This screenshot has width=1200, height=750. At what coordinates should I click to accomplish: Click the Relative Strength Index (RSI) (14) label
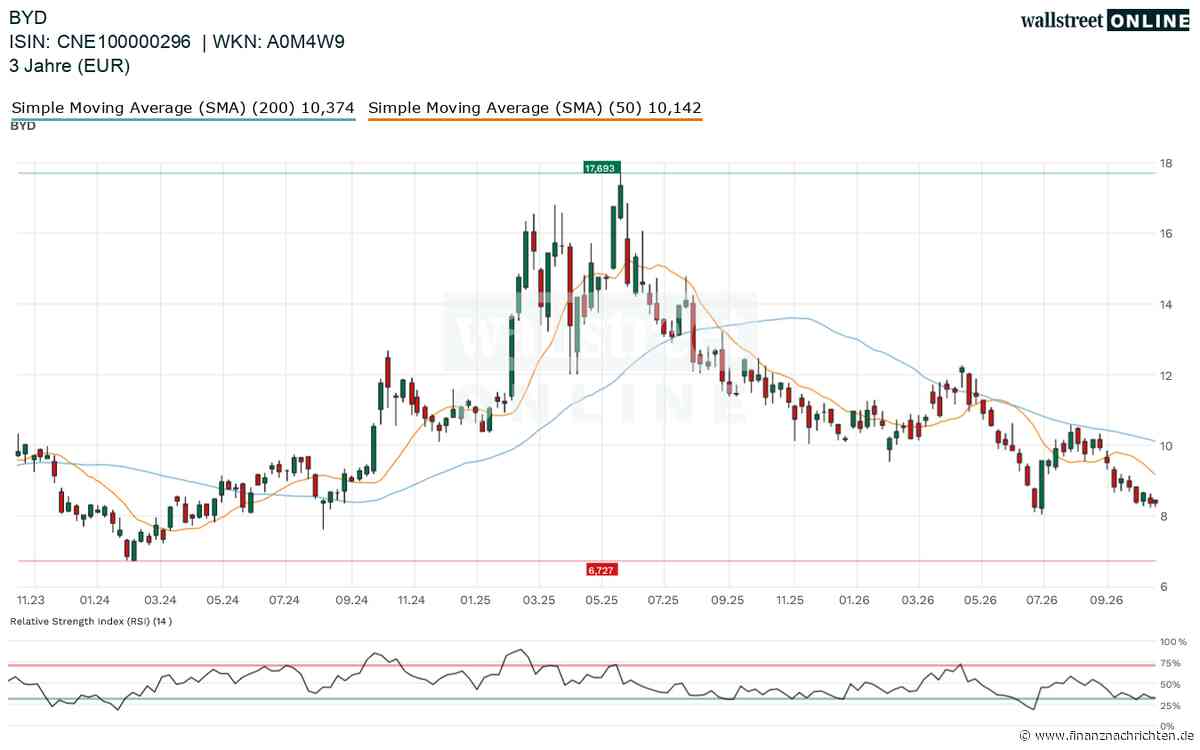(x=91, y=621)
